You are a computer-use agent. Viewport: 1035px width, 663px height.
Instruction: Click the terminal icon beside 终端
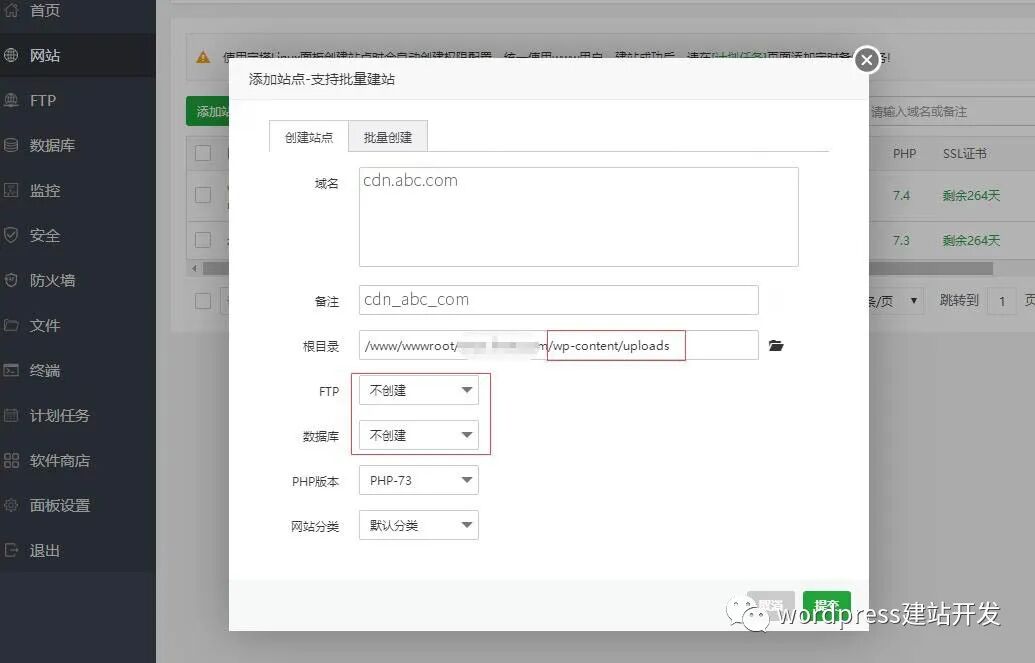tap(11, 370)
